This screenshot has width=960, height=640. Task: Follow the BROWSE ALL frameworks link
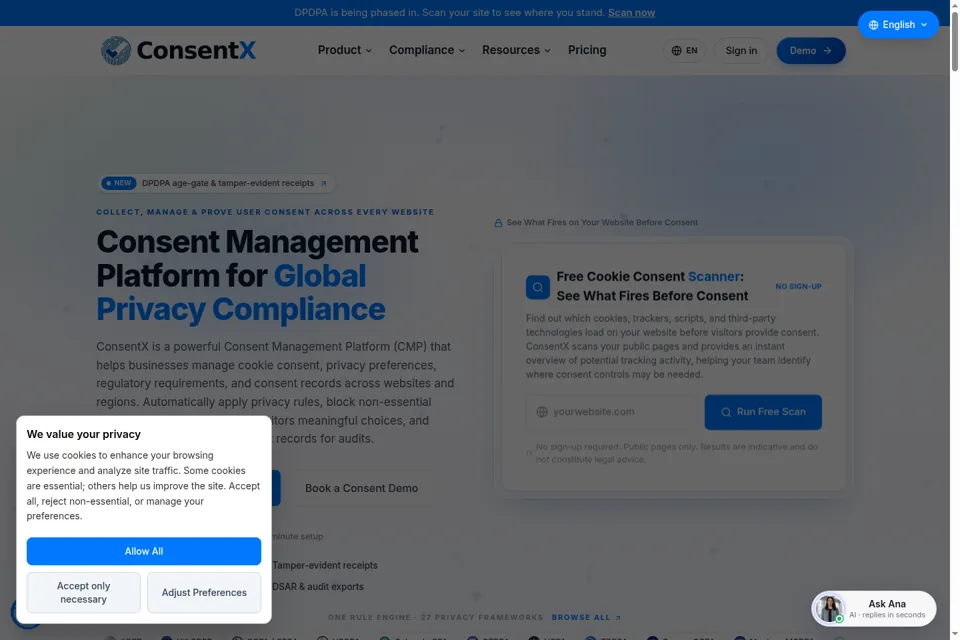586,617
